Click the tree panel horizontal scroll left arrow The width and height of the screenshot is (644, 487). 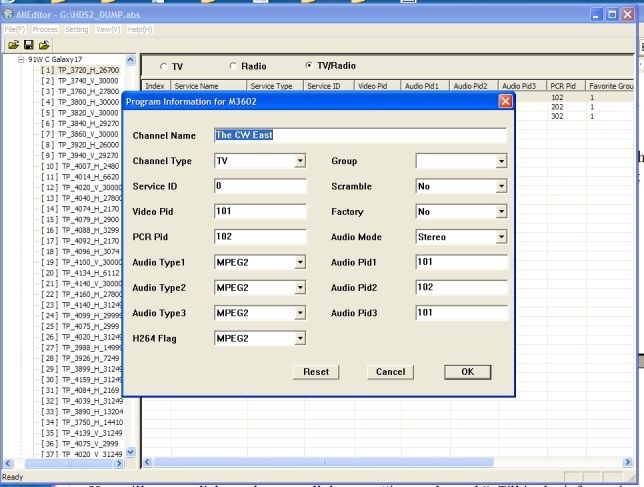click(8, 463)
